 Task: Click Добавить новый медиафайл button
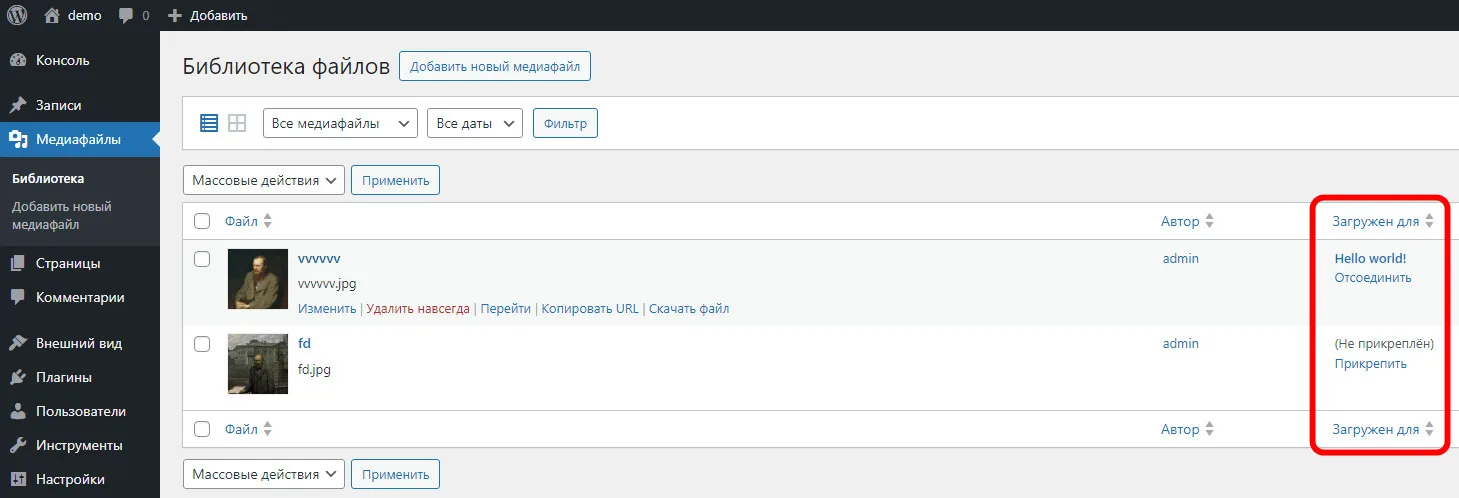click(495, 67)
